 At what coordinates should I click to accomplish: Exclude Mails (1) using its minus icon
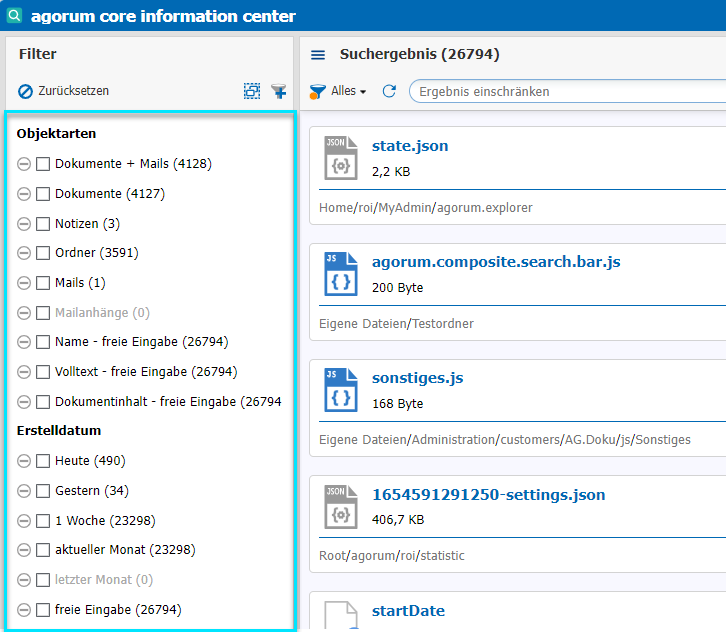point(24,283)
